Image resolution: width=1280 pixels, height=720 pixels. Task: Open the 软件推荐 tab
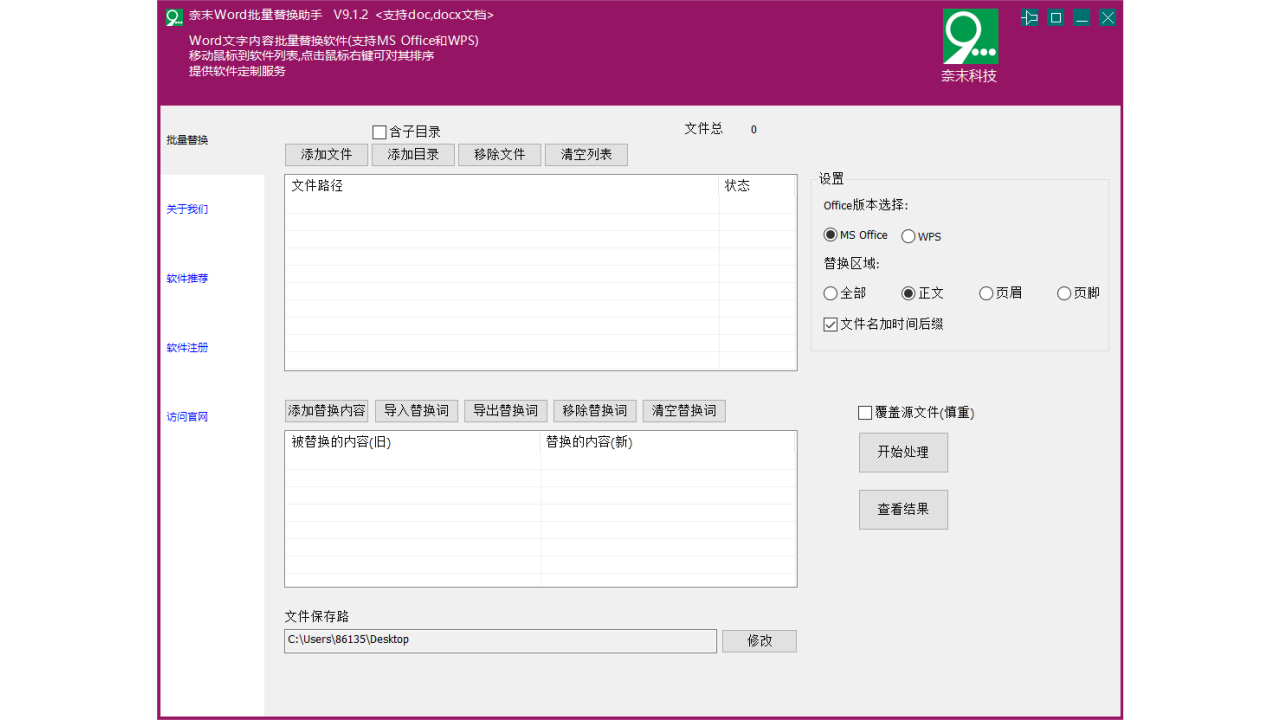(x=211, y=278)
